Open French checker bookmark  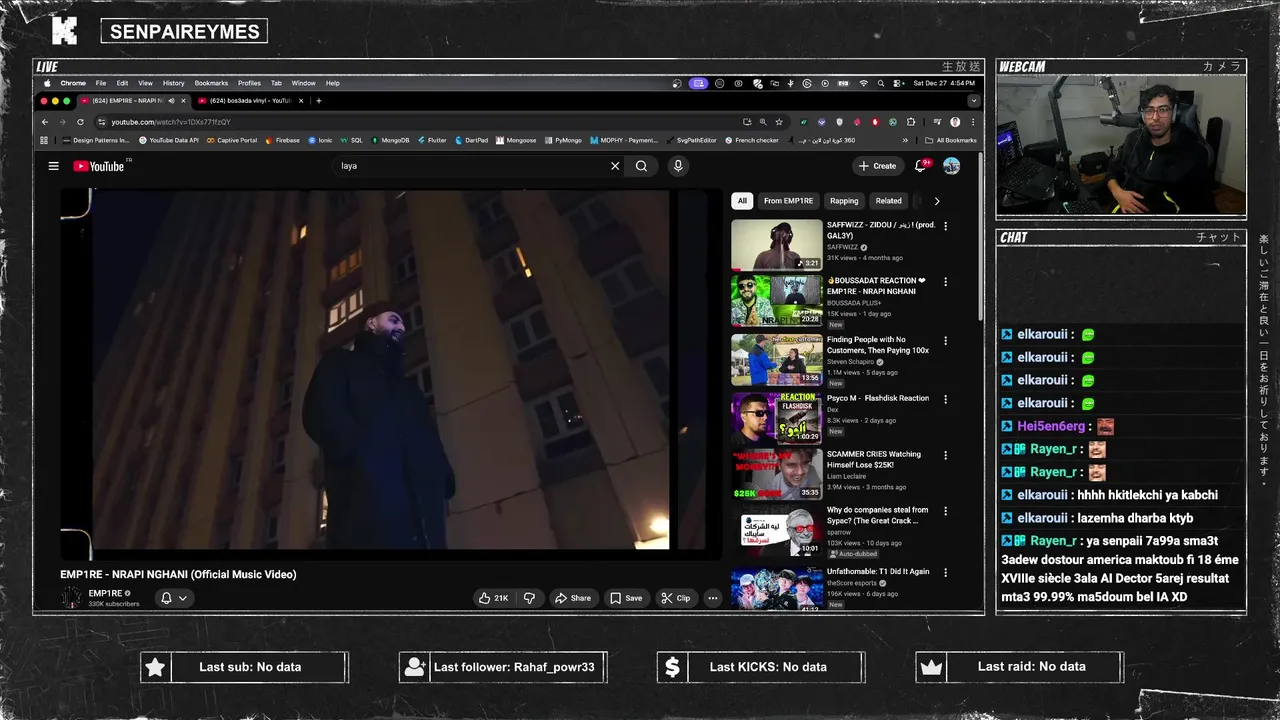(751, 140)
